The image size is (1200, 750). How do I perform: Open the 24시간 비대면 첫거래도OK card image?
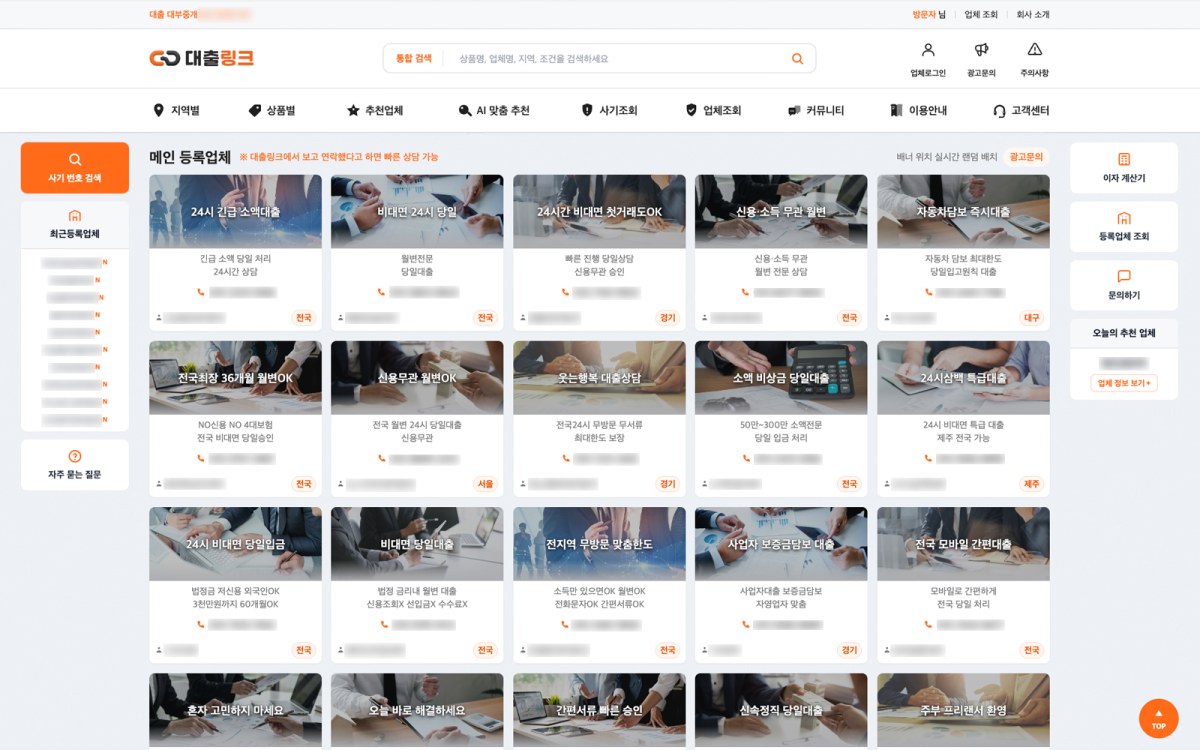tap(599, 212)
